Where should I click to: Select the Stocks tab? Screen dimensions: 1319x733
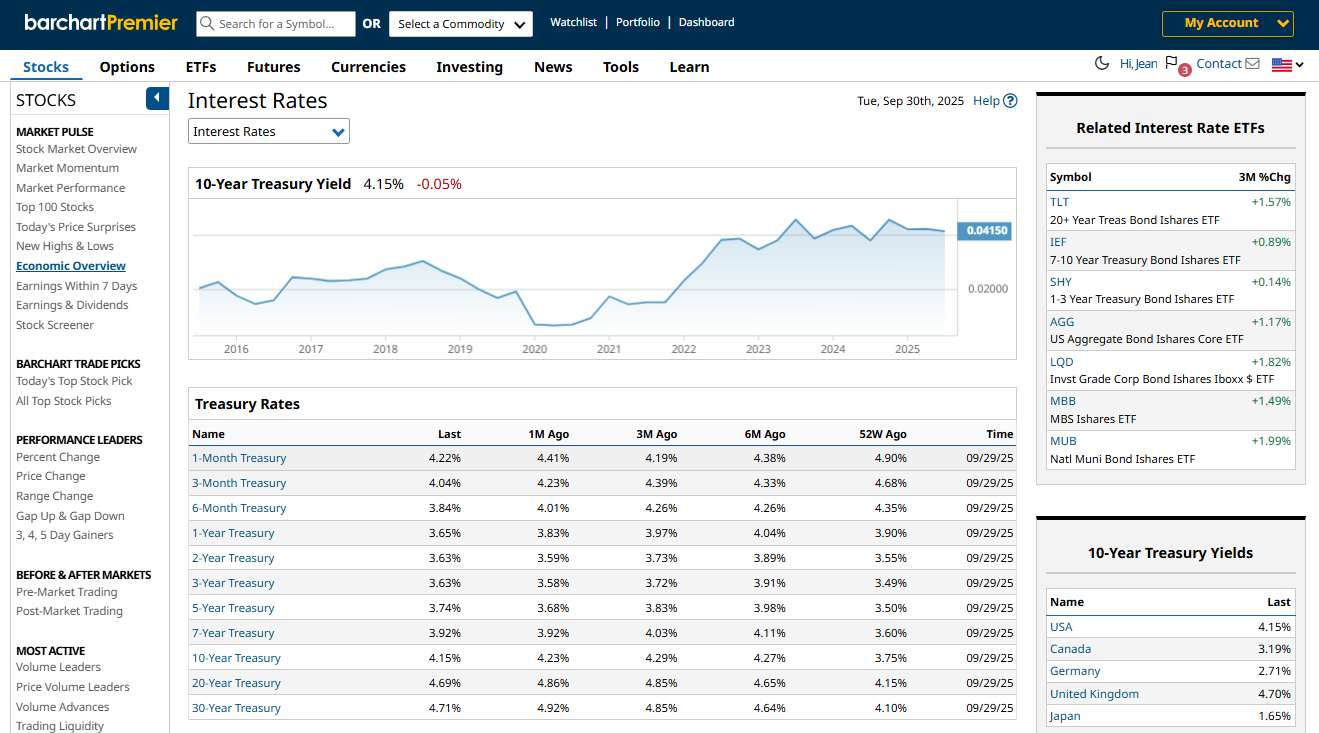pos(45,67)
